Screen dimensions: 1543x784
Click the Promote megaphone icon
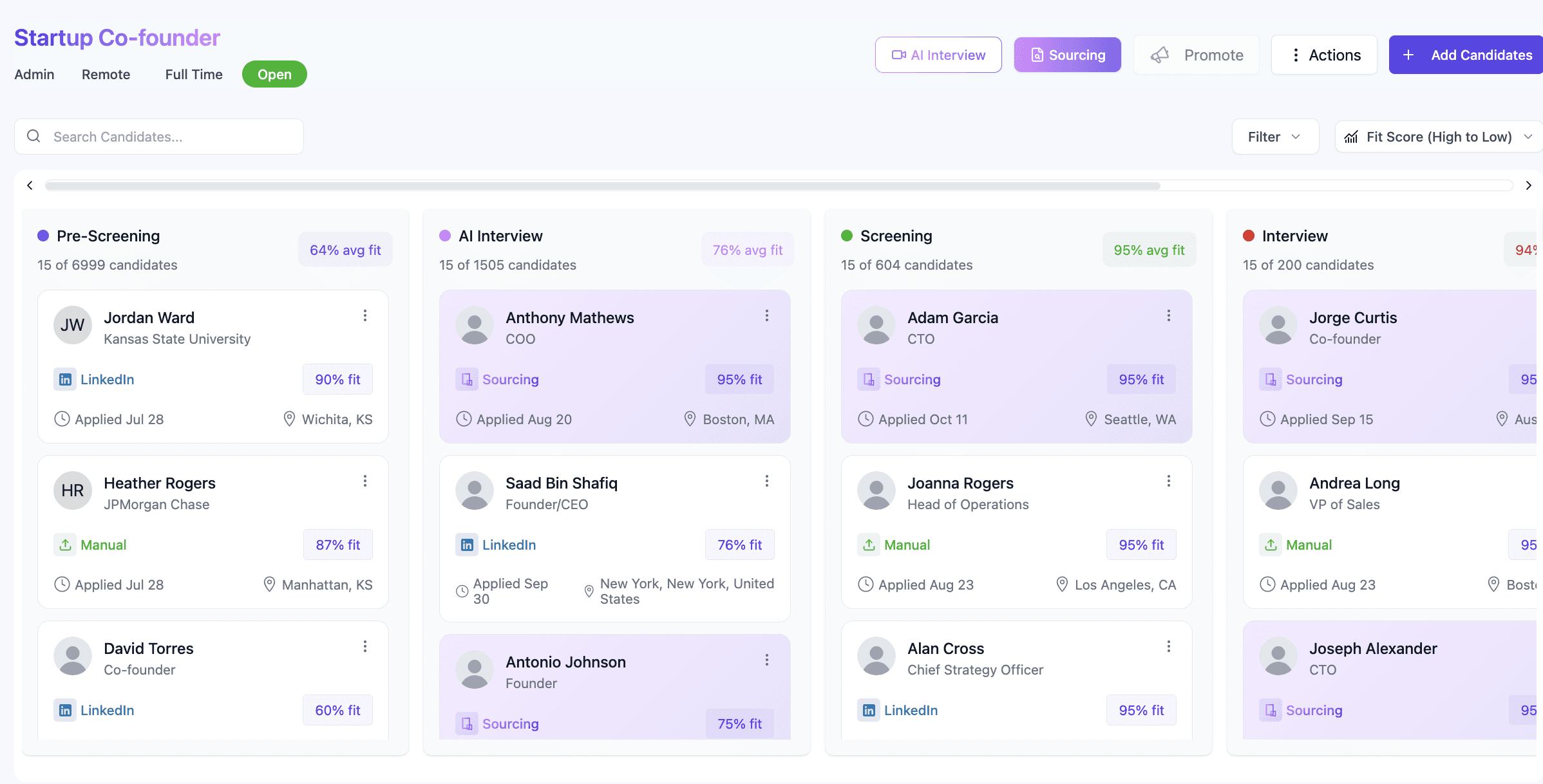1160,55
